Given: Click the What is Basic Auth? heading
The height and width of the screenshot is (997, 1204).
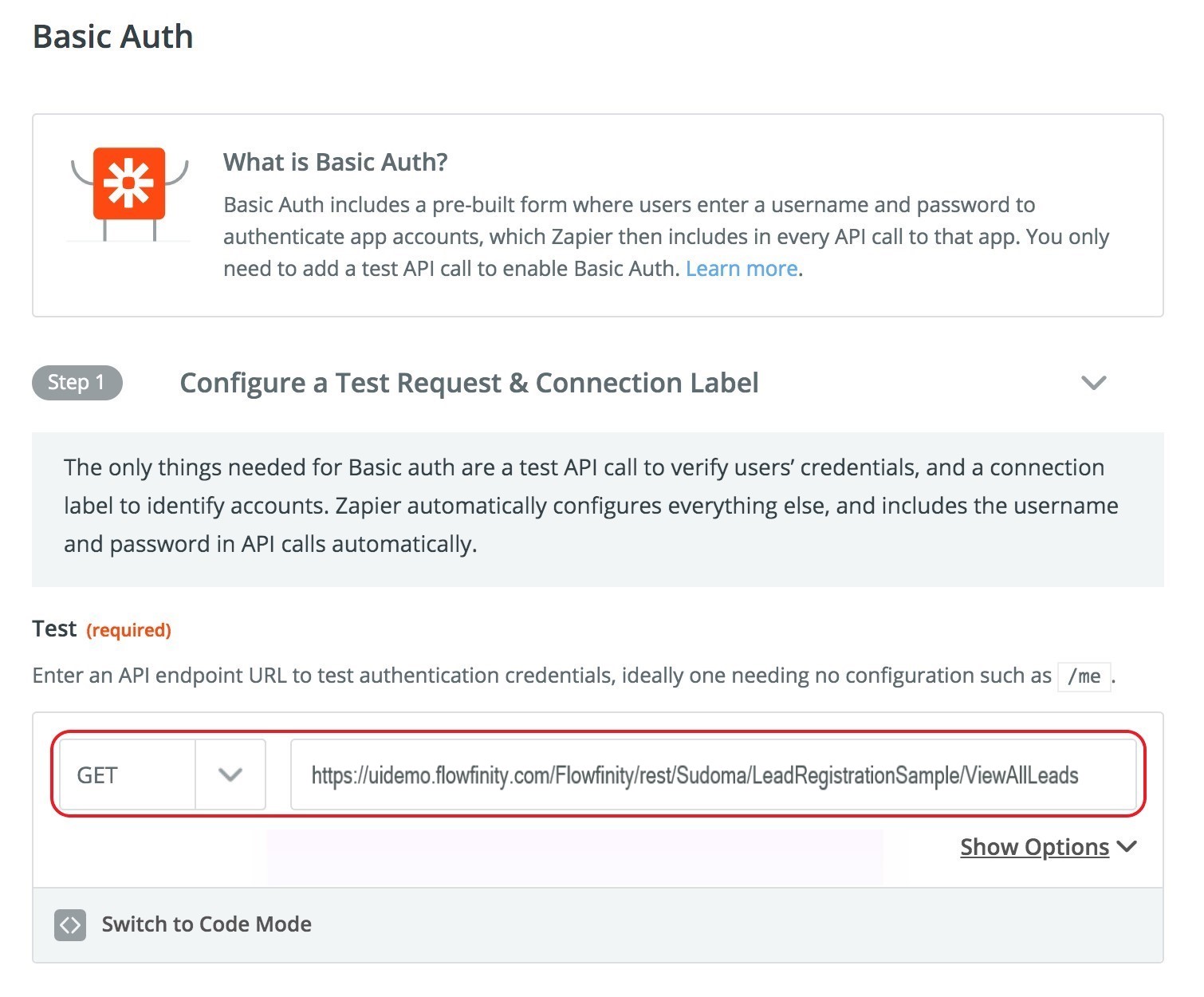Looking at the screenshot, I should (335, 162).
